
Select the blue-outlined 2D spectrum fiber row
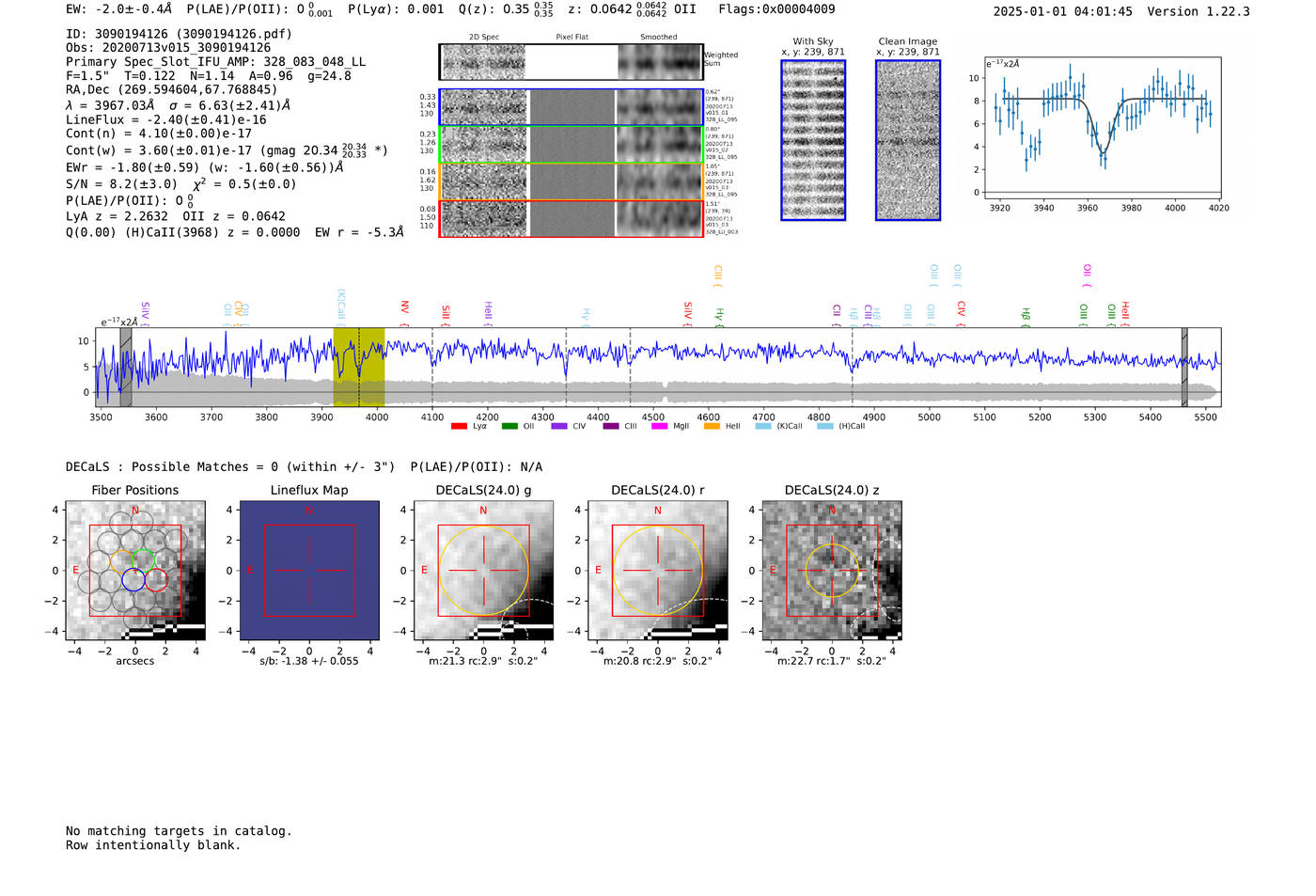click(571, 107)
